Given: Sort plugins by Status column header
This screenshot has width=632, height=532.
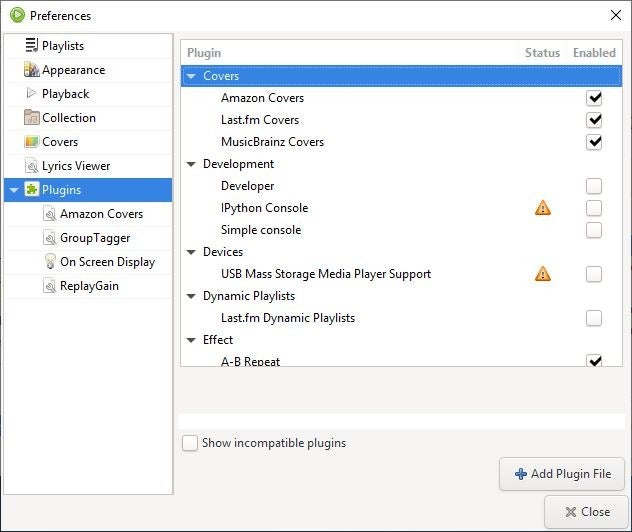Looking at the screenshot, I should point(542,53).
